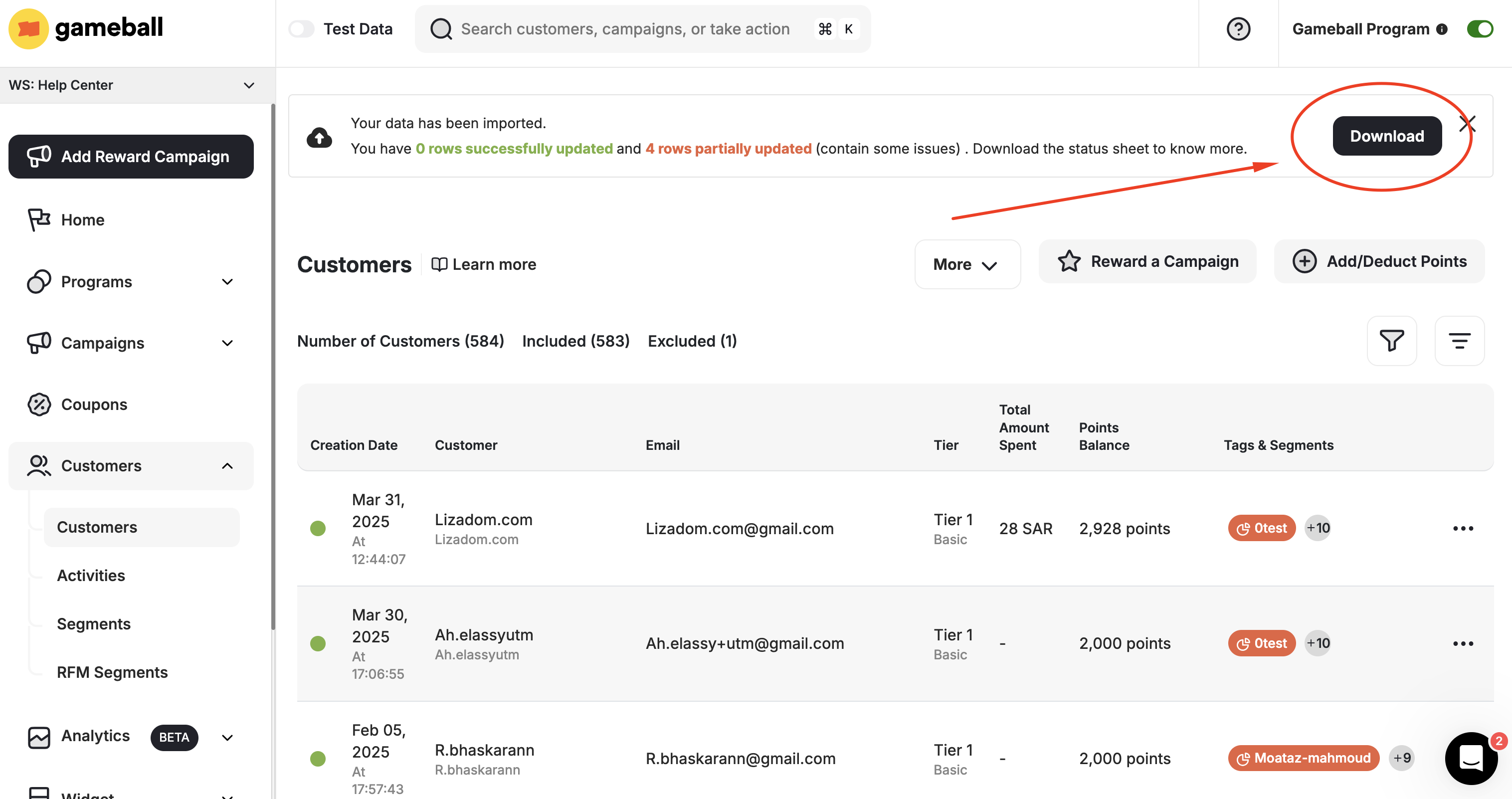Viewport: 1512px width, 799px height.
Task: Click the sort lines icon
Action: click(1459, 341)
